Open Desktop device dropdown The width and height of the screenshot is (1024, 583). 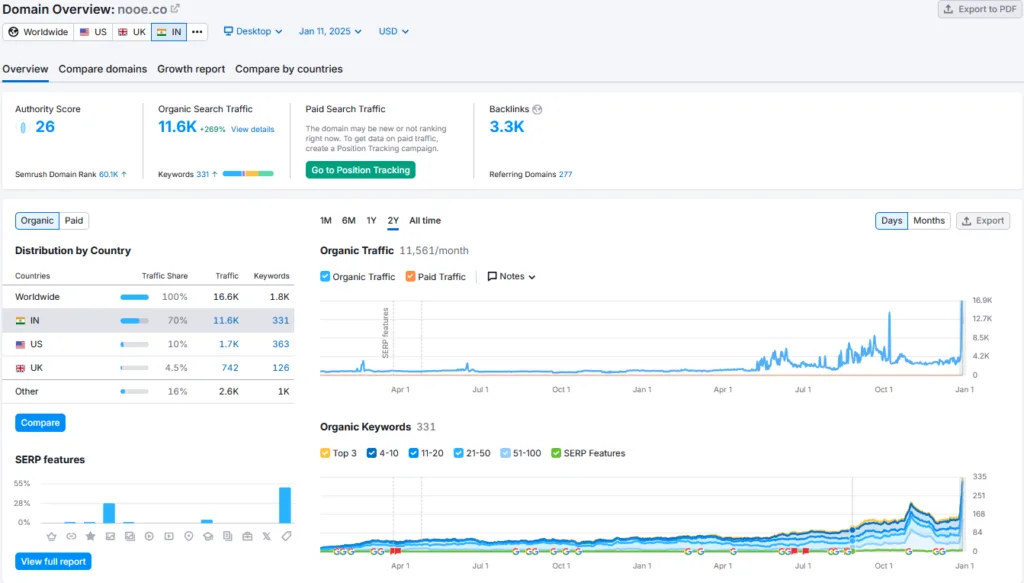point(253,31)
